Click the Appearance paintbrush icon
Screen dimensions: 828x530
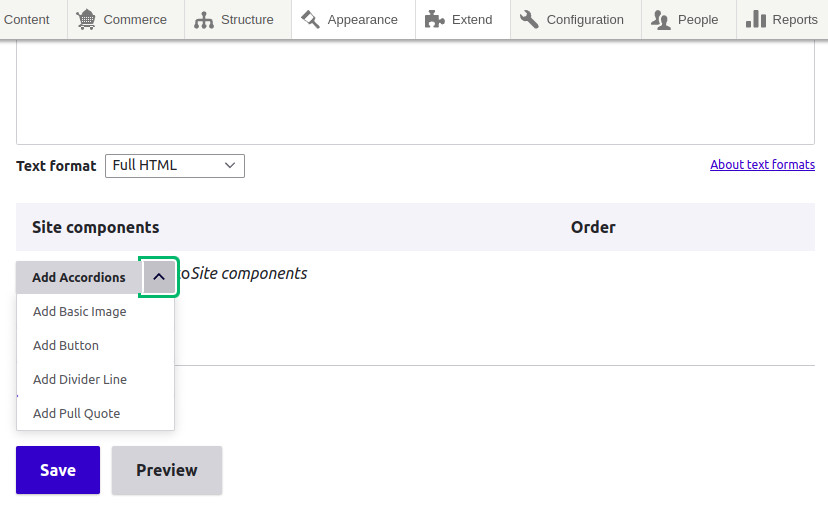tap(310, 20)
